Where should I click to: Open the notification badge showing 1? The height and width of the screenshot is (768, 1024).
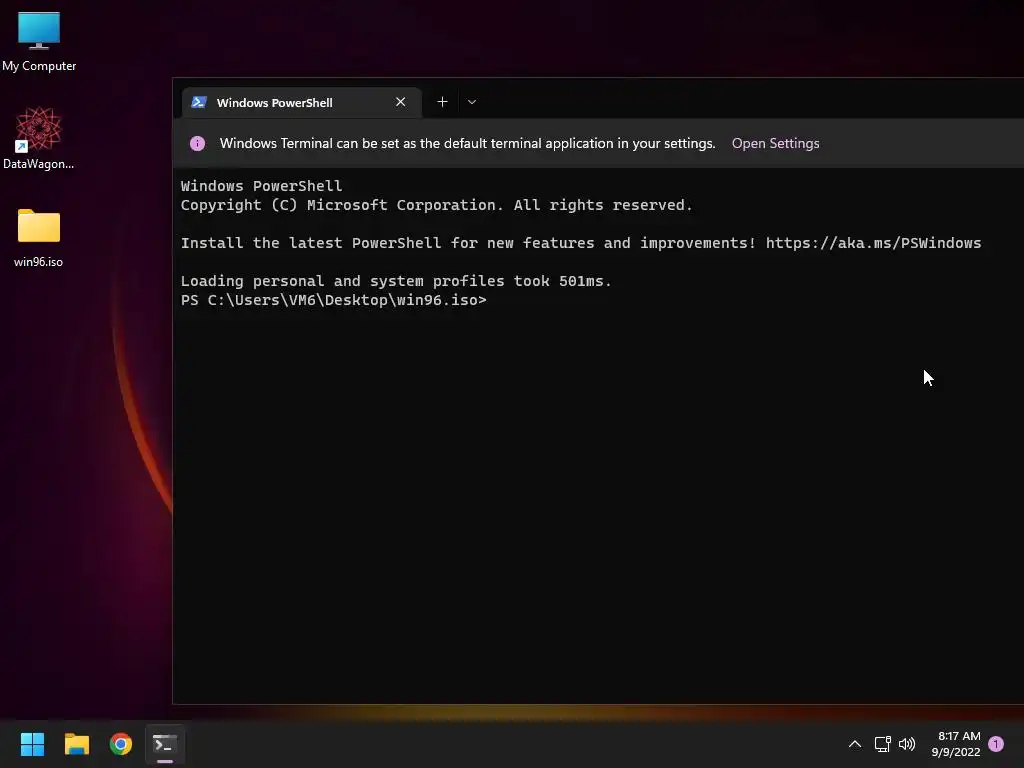coord(996,744)
